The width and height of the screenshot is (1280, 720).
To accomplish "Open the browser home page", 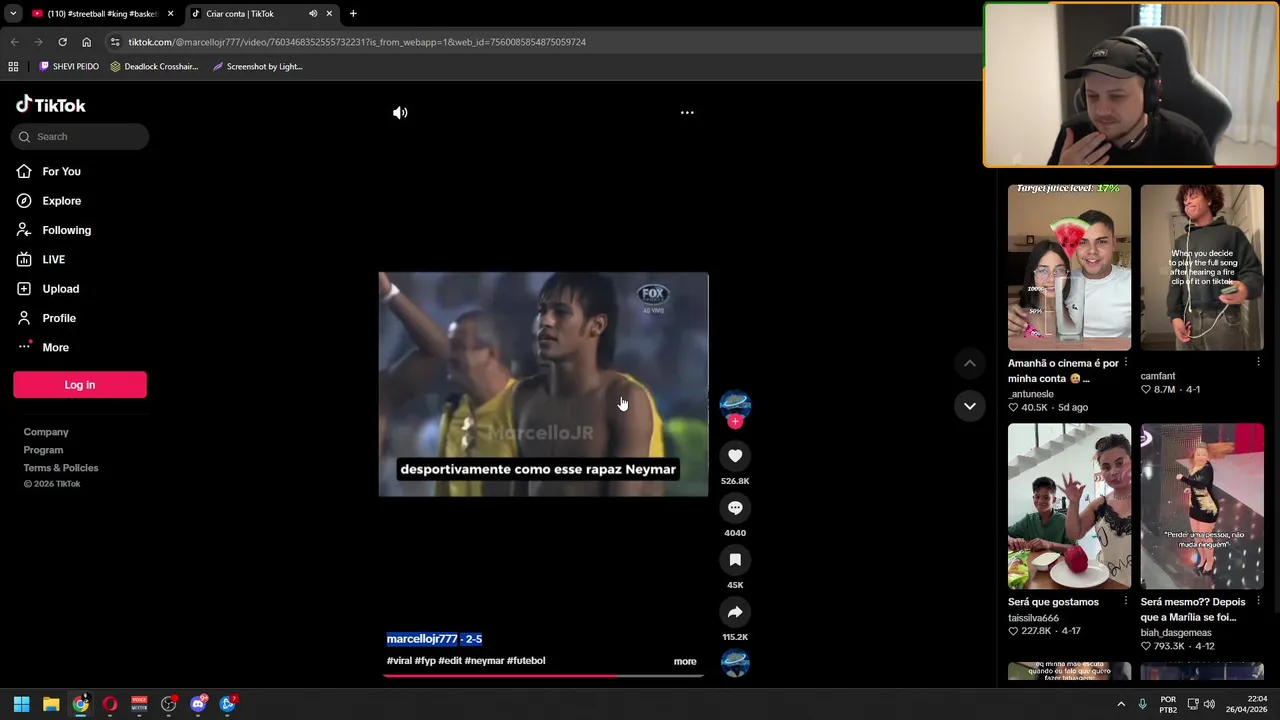I will (x=86, y=42).
